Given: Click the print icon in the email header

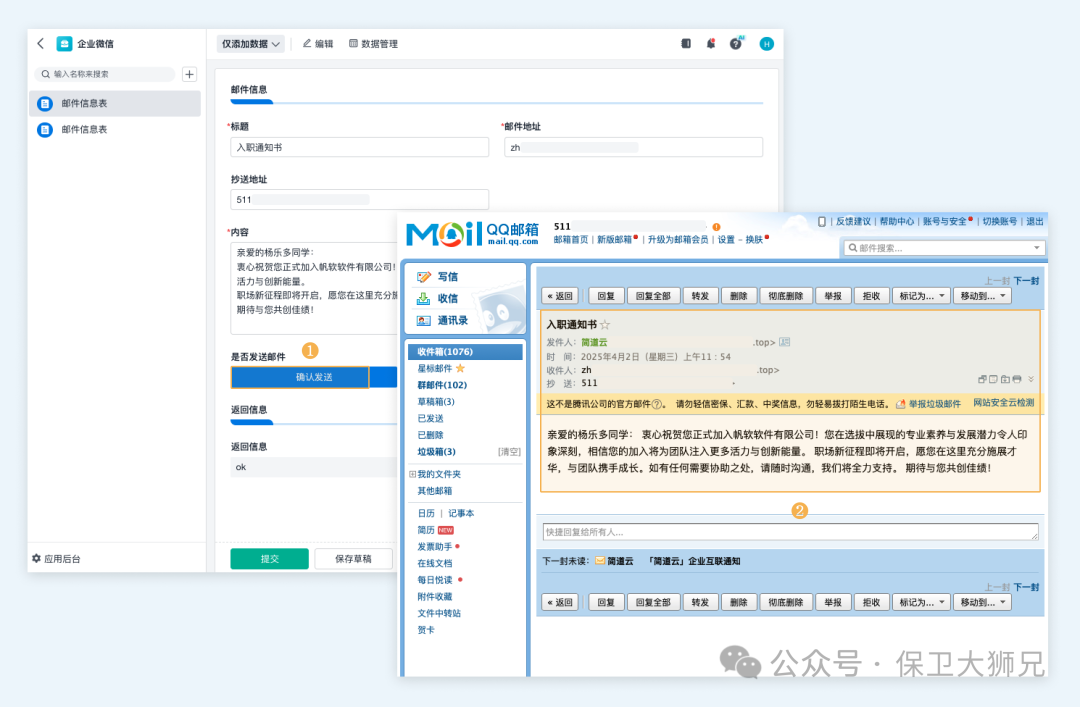Looking at the screenshot, I should [1016, 379].
